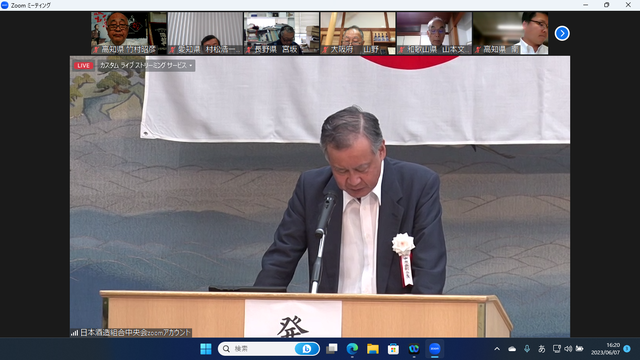Expand the custom live streaming service dropdown
The width and height of the screenshot is (640, 360).
click(146, 65)
